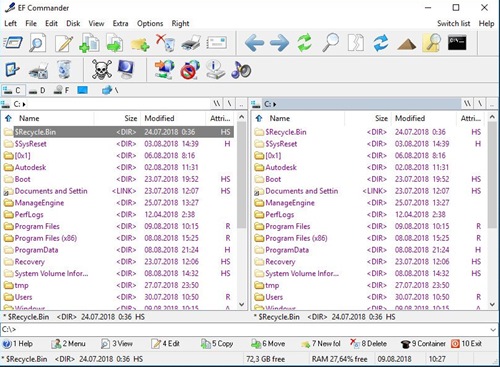This screenshot has width=500, height=367.
Task: Select drive C button
Action: click(12, 90)
